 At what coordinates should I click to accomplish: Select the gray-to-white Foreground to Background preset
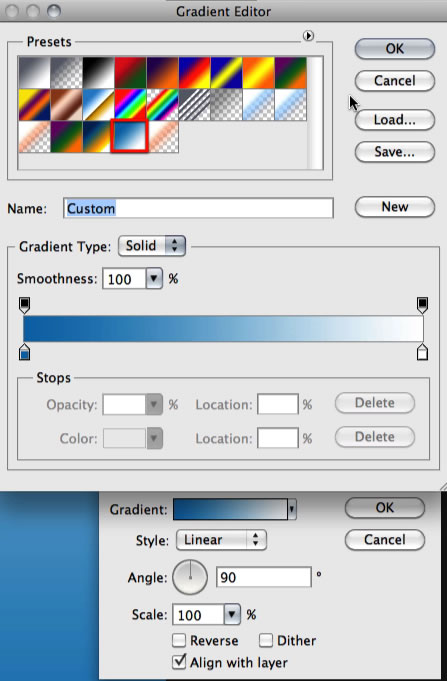pyautogui.click(x=34, y=73)
